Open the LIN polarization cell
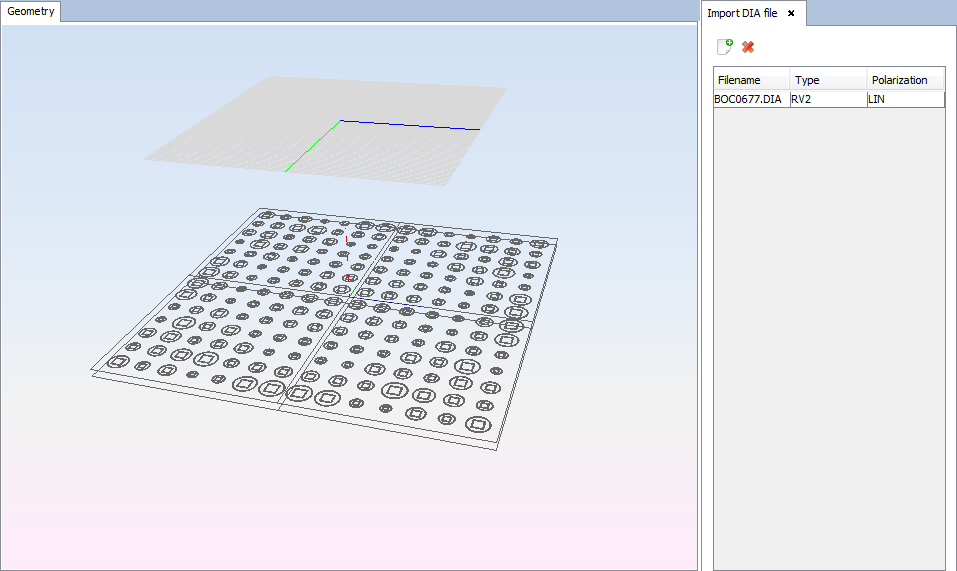This screenshot has width=957, height=571. (904, 99)
